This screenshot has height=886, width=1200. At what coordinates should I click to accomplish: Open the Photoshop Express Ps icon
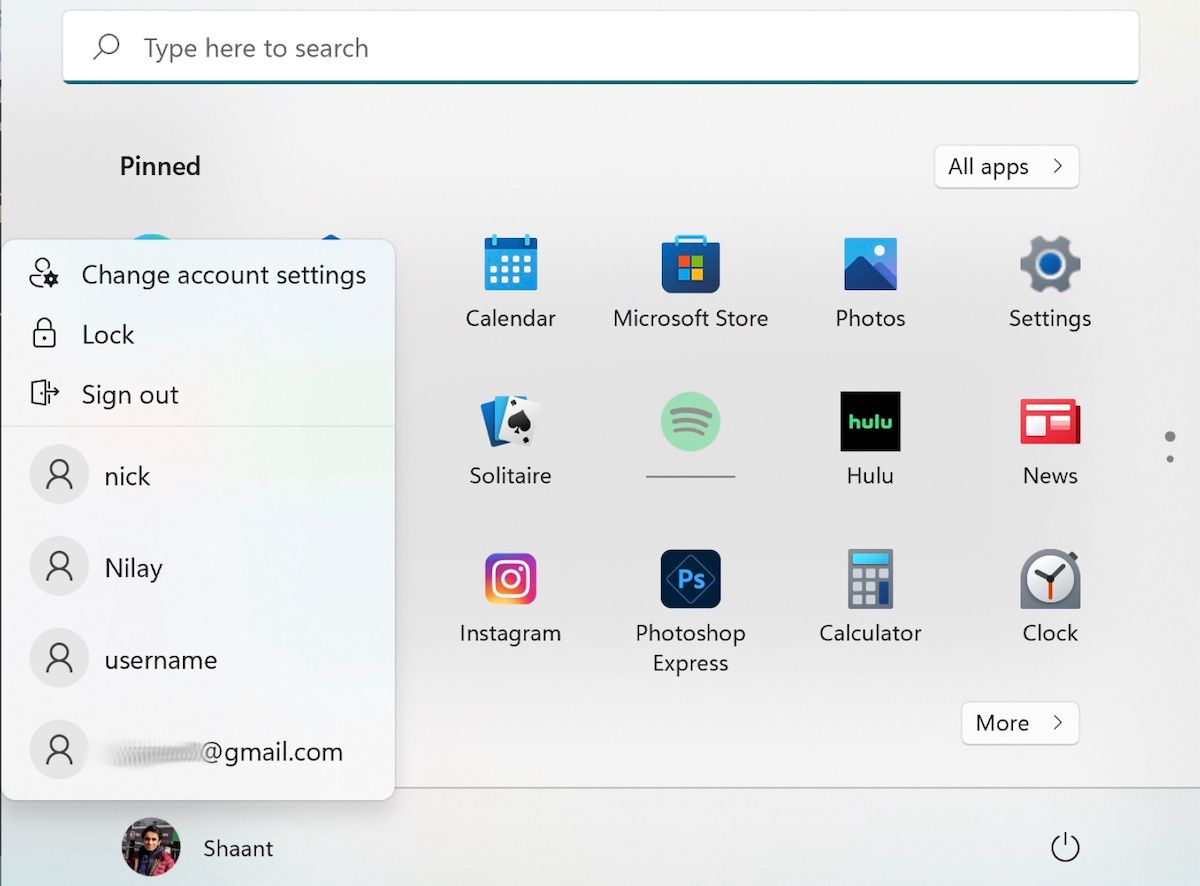click(690, 579)
